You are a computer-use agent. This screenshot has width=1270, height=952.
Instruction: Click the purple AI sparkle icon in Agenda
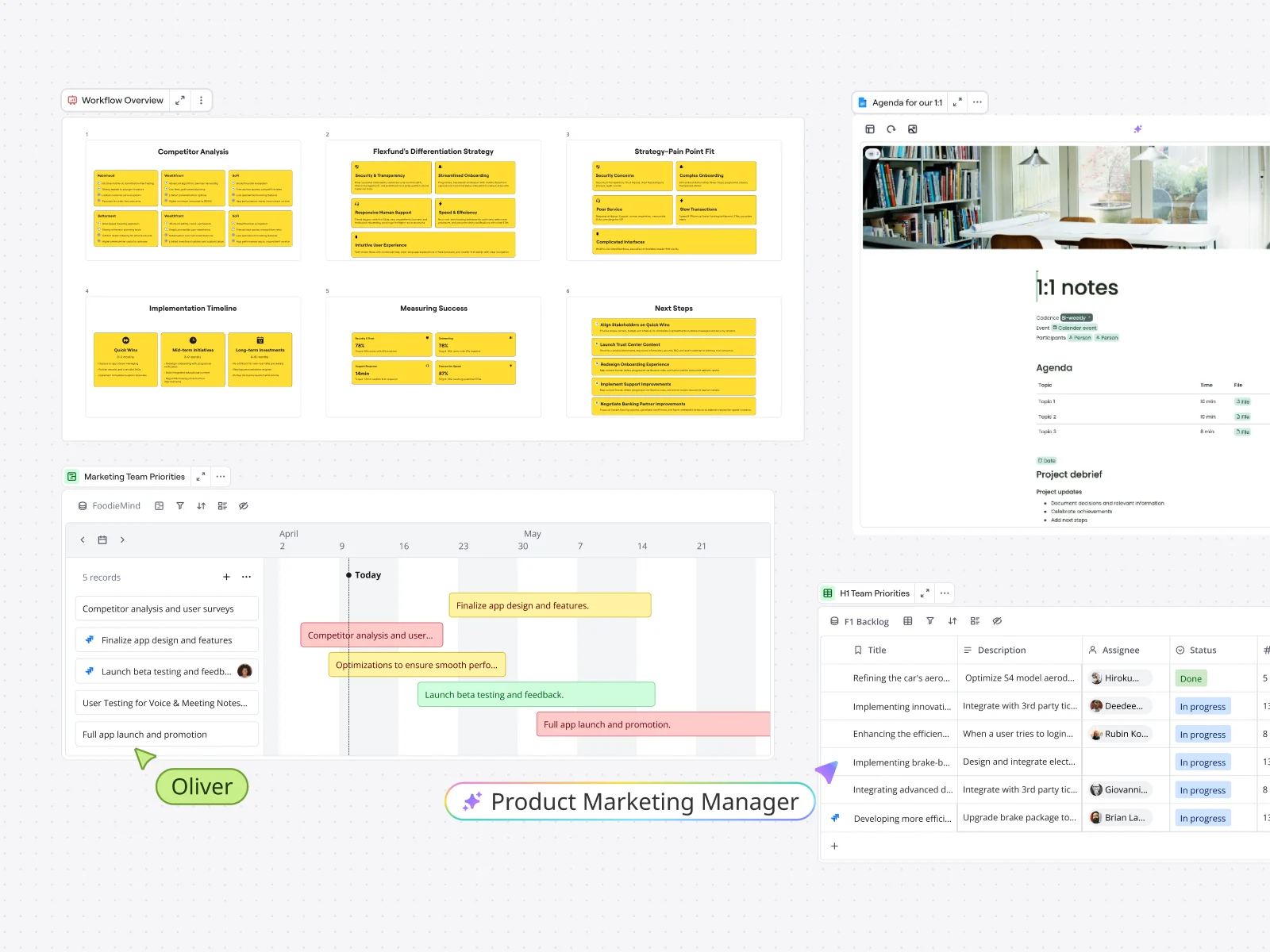[x=1137, y=129]
